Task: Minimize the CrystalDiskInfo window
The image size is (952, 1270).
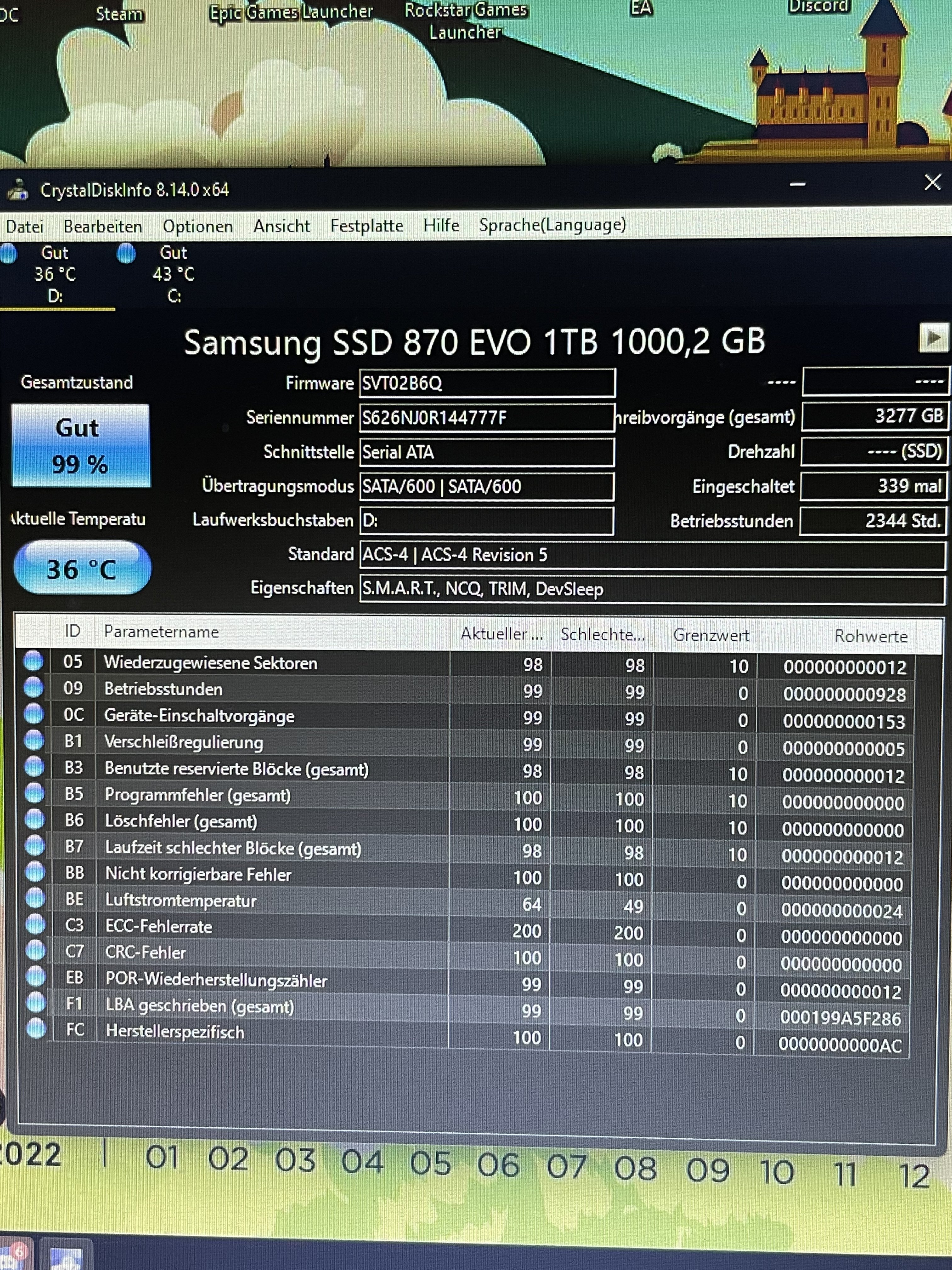Action: pyautogui.click(x=797, y=184)
